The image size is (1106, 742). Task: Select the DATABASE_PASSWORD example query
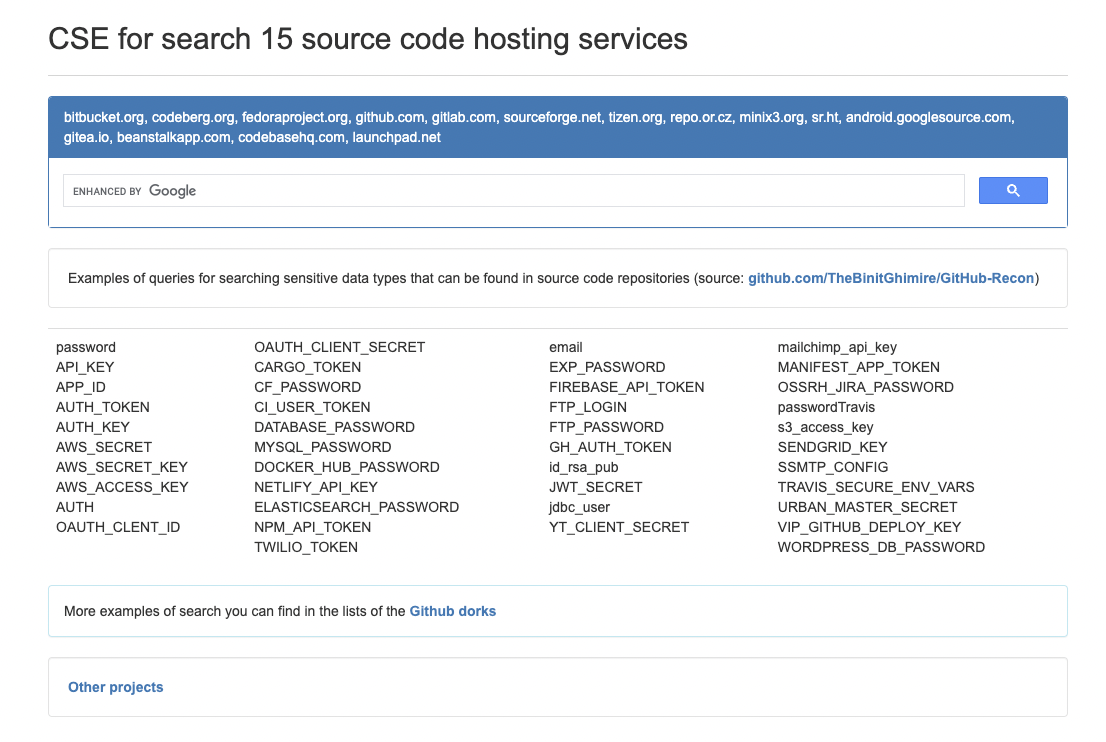(x=334, y=427)
